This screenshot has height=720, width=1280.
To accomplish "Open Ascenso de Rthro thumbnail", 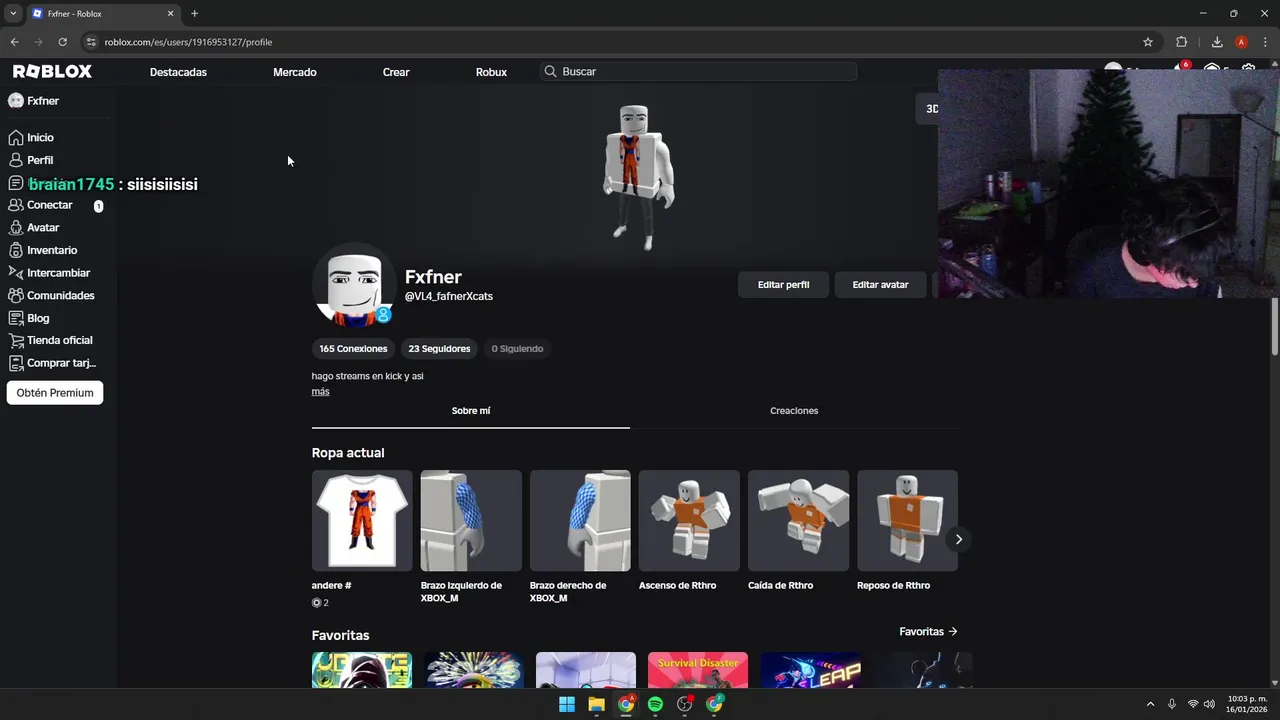I will point(689,520).
